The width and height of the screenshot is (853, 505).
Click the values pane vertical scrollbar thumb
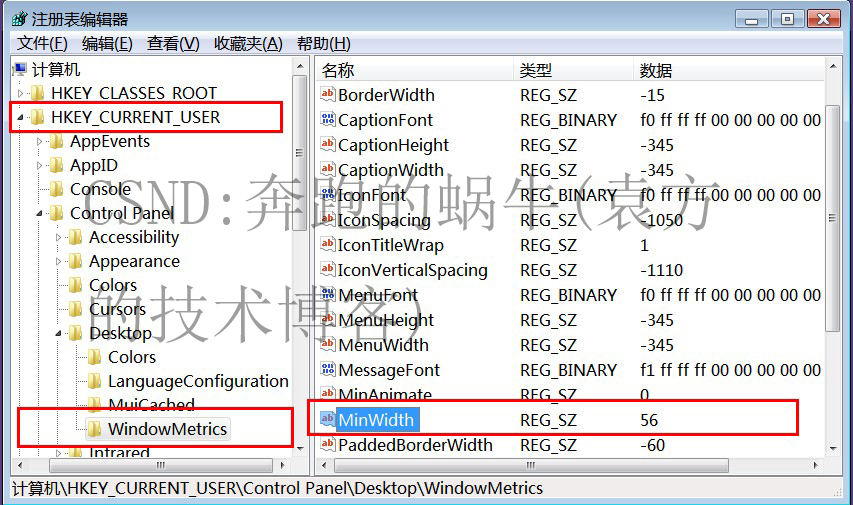pyautogui.click(x=833, y=218)
